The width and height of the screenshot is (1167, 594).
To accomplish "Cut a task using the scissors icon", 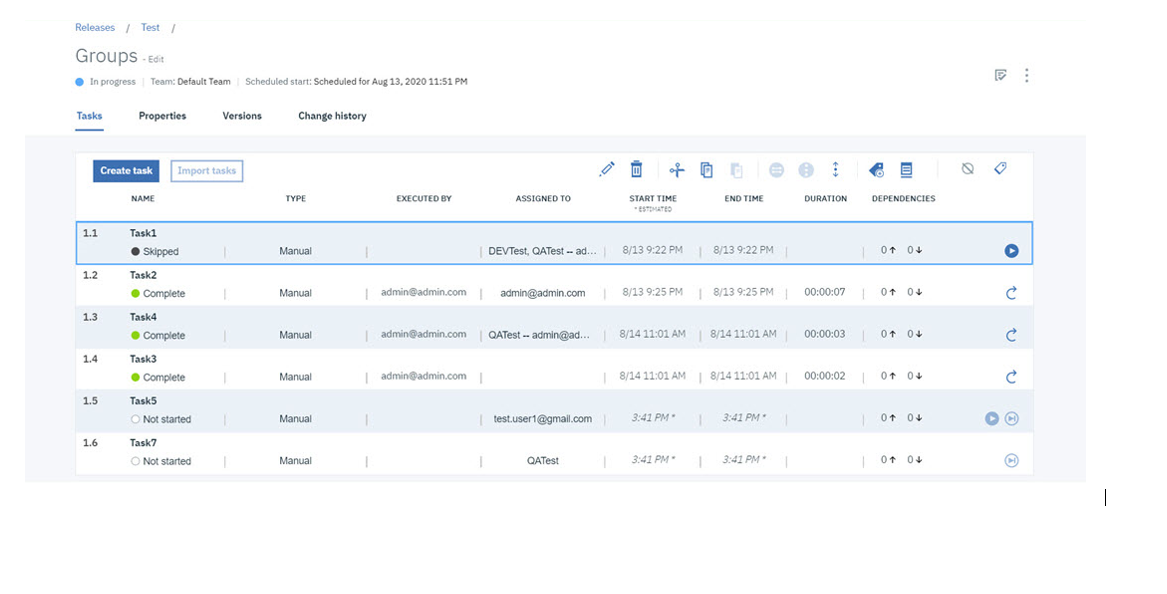I will pyautogui.click(x=676, y=169).
